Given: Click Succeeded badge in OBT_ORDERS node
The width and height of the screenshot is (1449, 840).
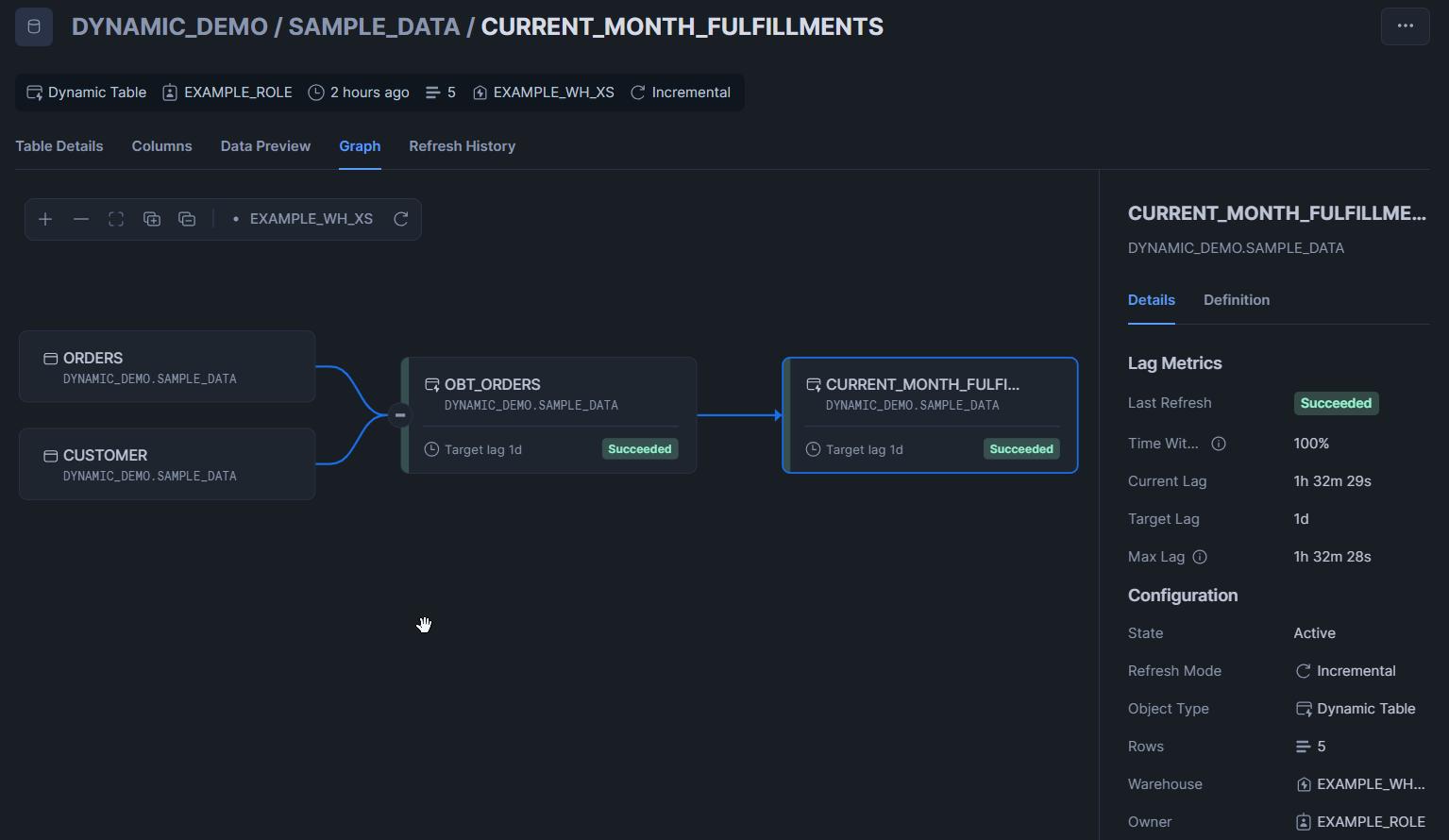Looking at the screenshot, I should tap(640, 449).
